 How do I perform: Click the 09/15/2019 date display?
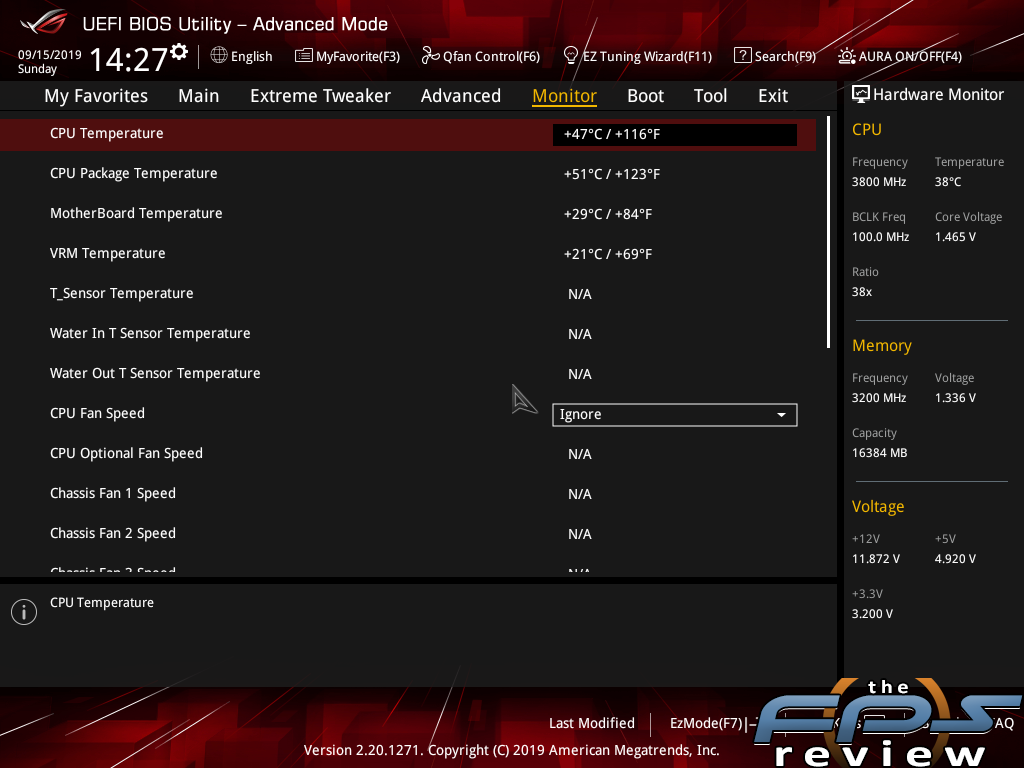[x=50, y=55]
